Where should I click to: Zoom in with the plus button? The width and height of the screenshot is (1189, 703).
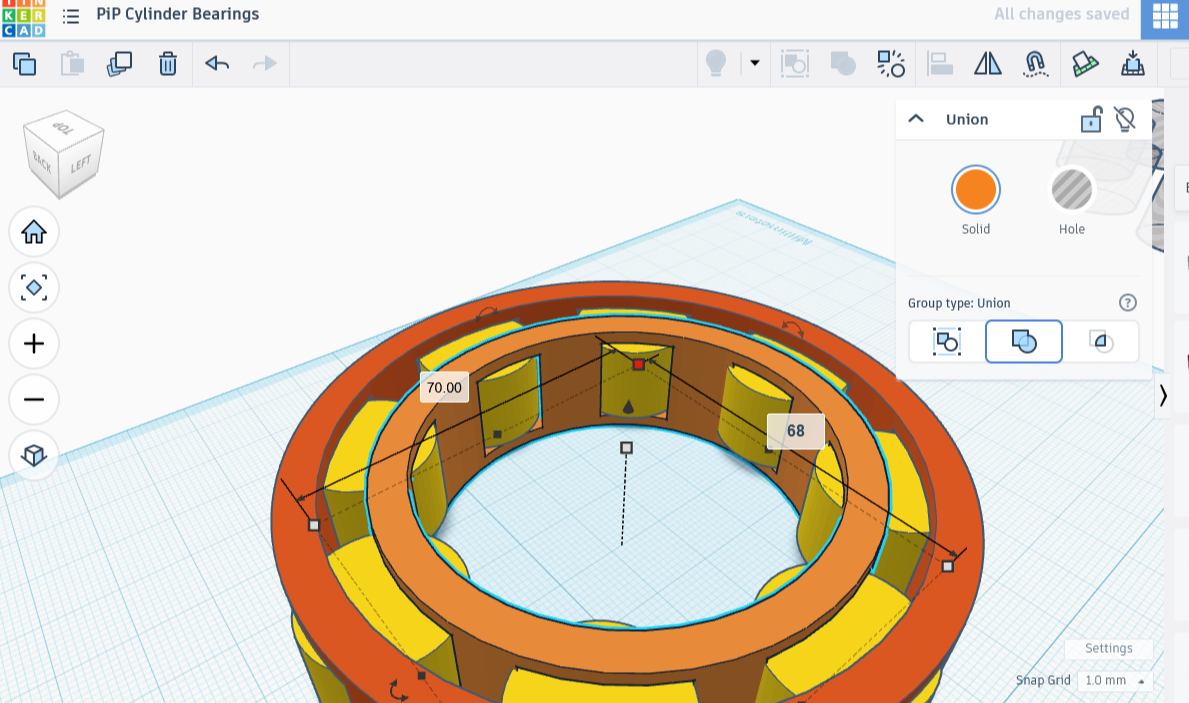[33, 344]
